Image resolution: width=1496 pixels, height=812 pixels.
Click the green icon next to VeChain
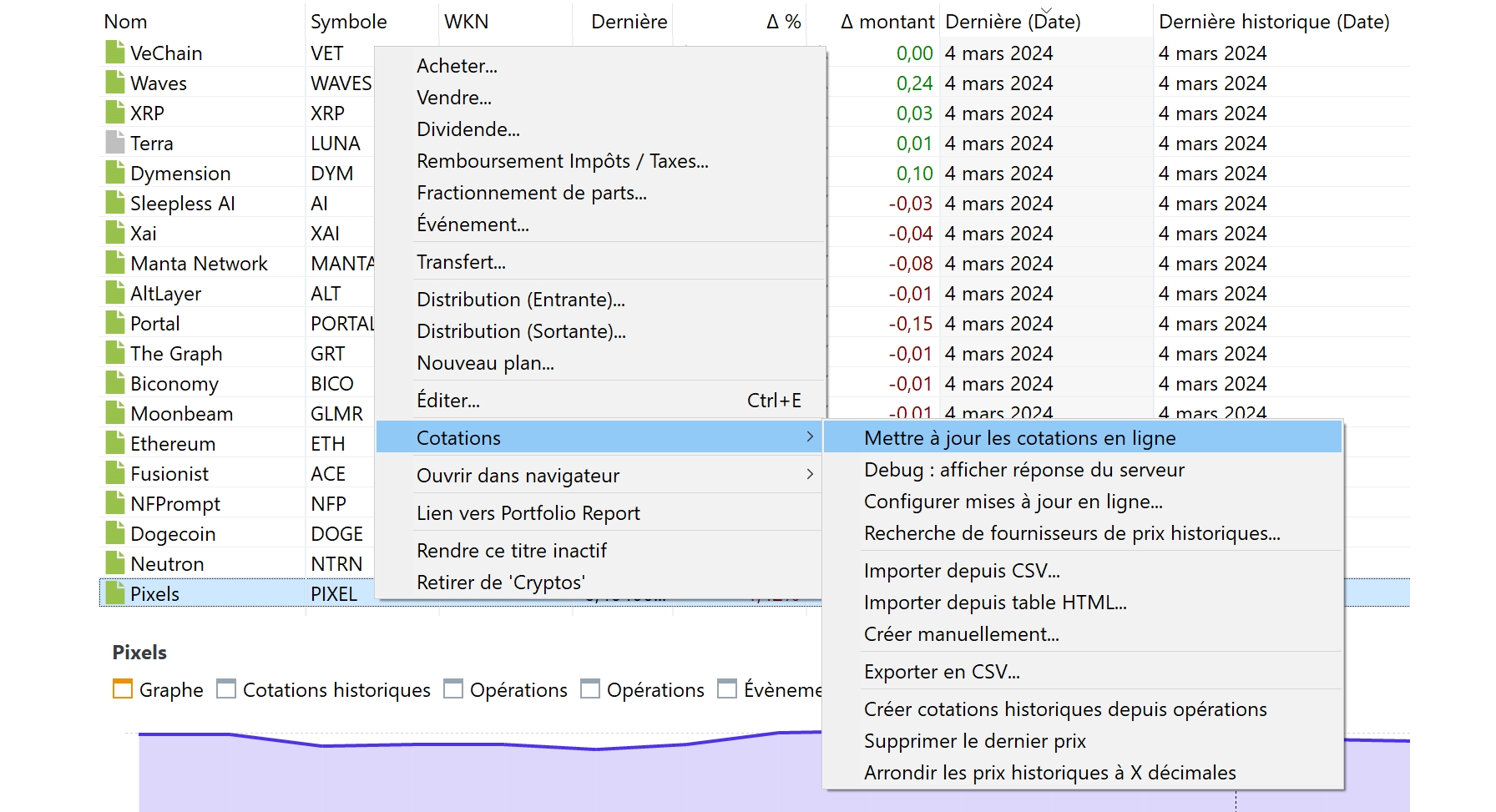click(115, 53)
